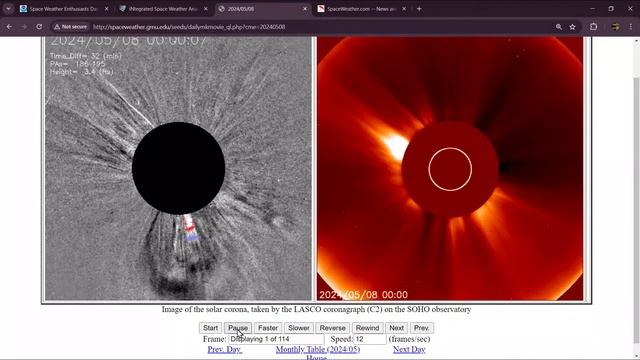640x360 pixels.
Task: Reload the page with the refresh icon
Action: tap(39, 27)
